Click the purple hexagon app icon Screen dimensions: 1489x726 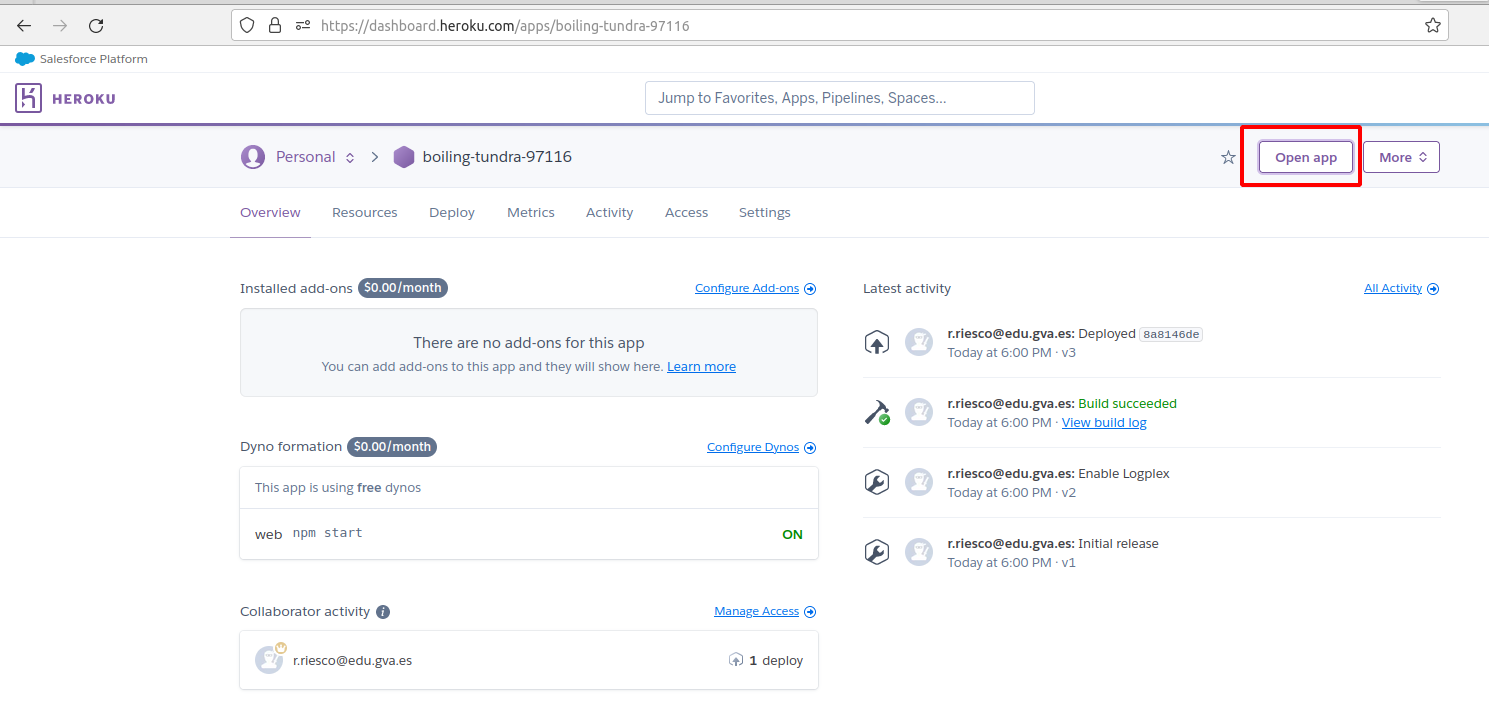404,157
